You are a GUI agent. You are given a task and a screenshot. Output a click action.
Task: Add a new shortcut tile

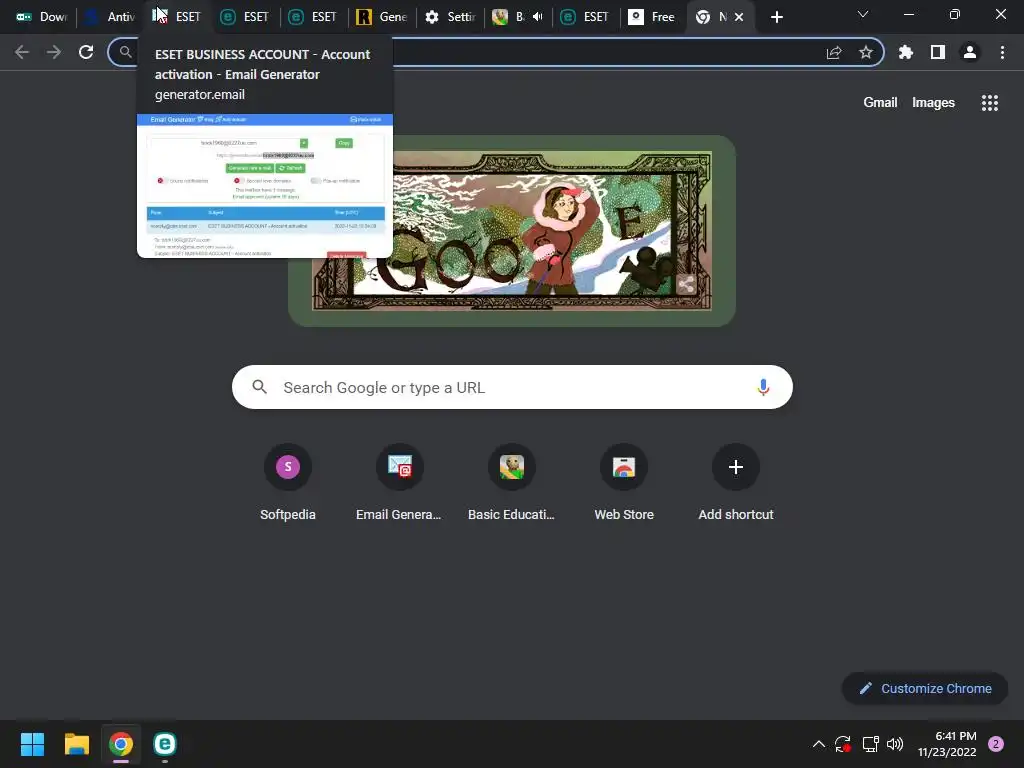point(736,483)
